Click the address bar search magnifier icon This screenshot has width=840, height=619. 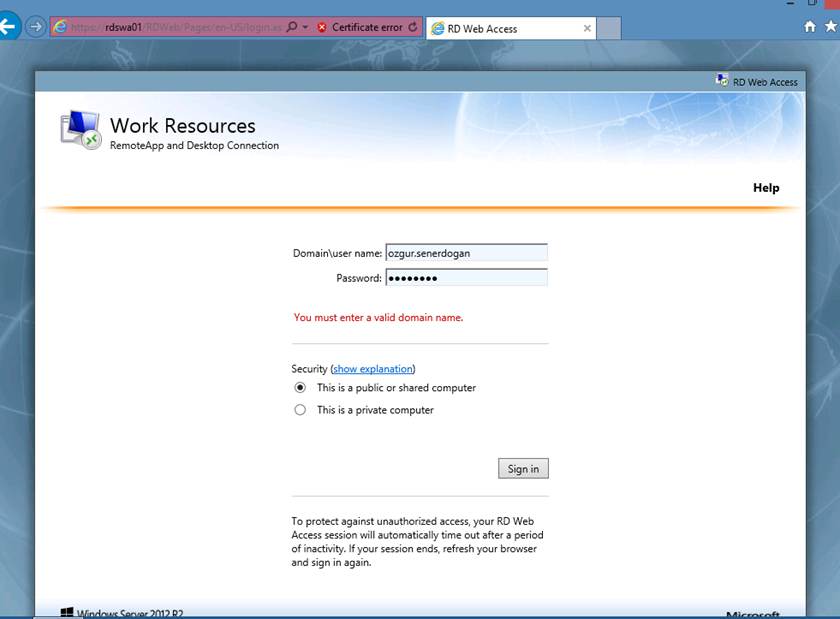click(291, 27)
